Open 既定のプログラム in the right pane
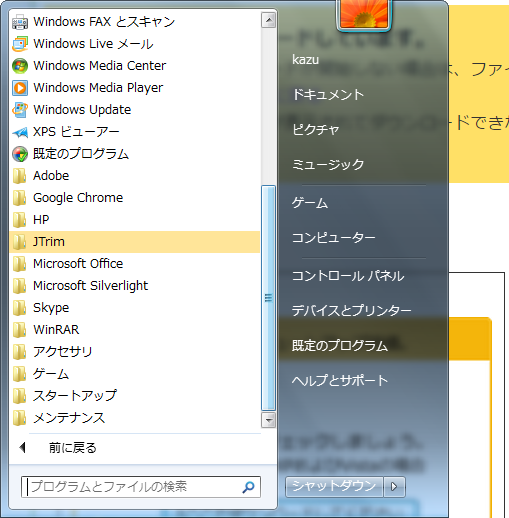Viewport: 509px width, 518px height. click(340, 346)
